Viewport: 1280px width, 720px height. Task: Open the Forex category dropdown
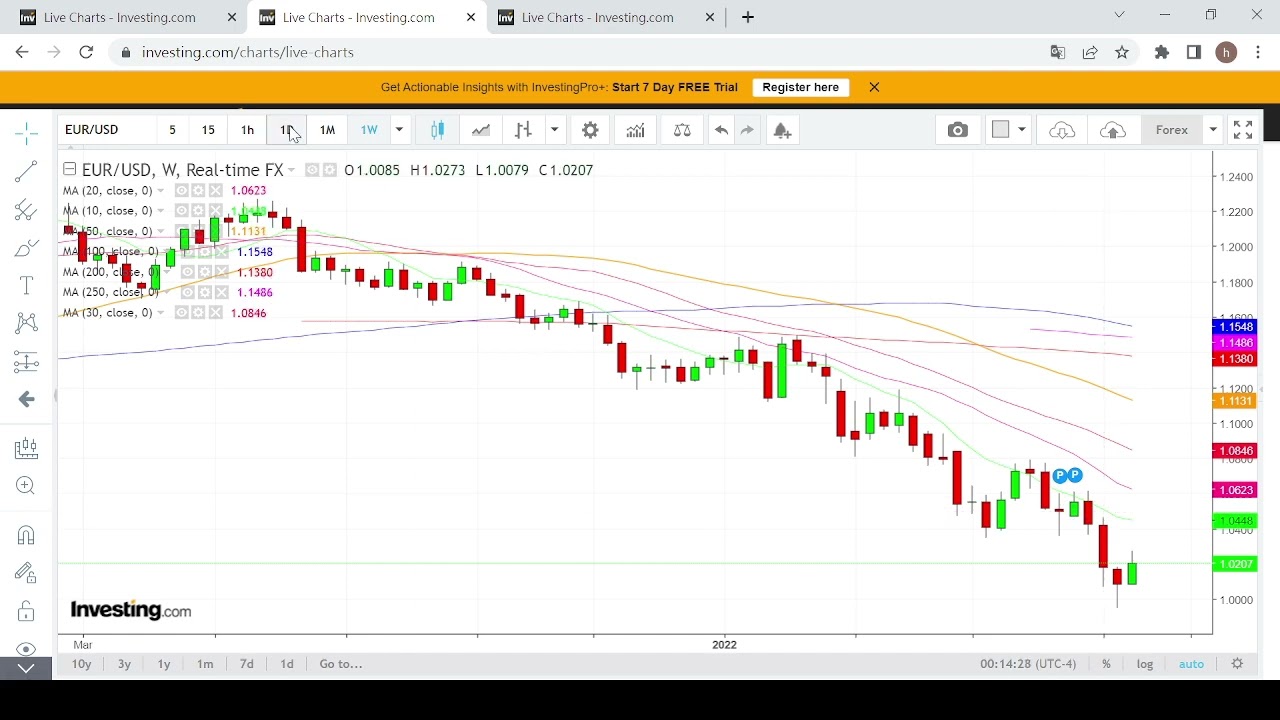(x=1212, y=130)
